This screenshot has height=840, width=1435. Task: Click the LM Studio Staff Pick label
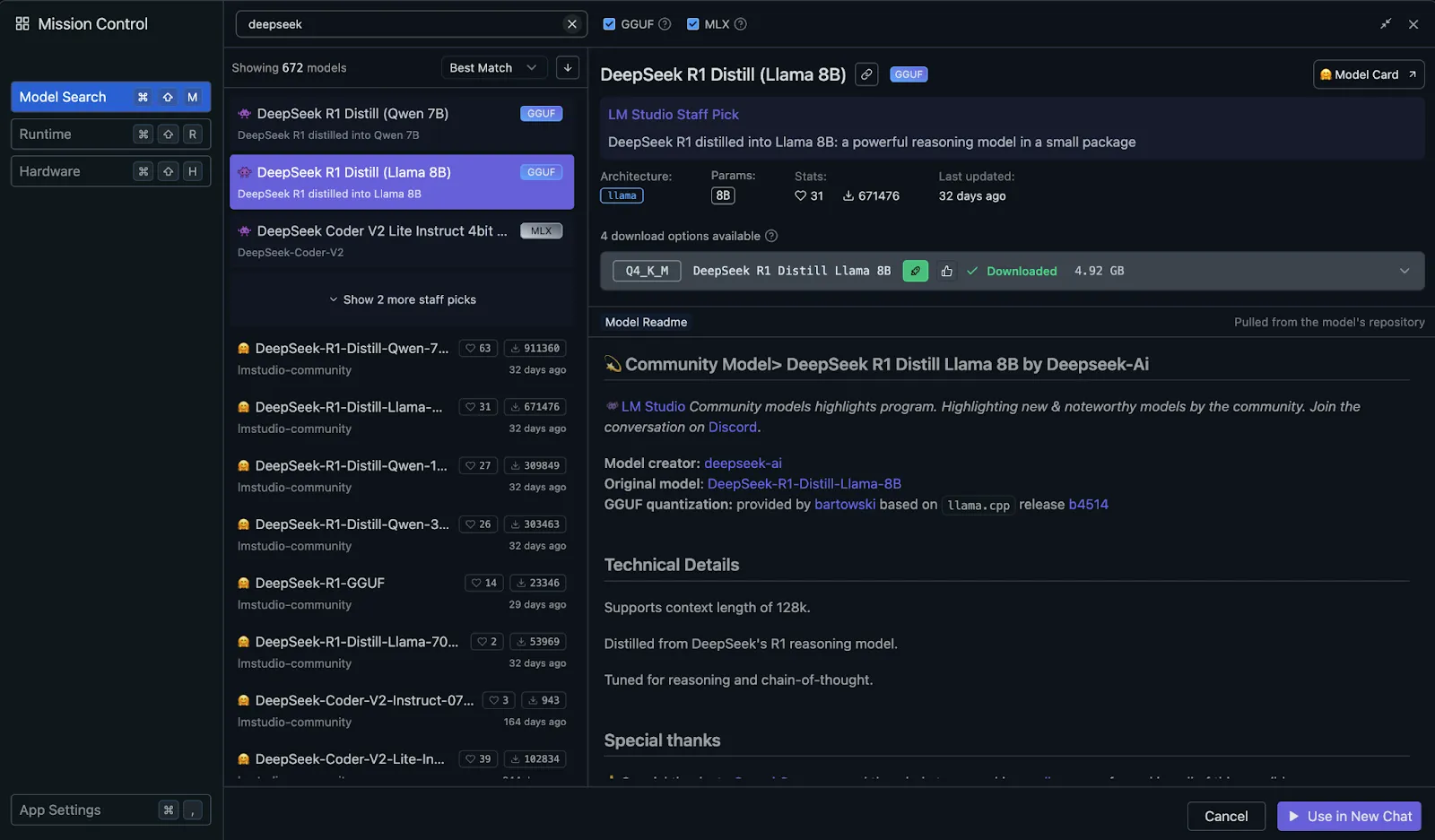(674, 115)
